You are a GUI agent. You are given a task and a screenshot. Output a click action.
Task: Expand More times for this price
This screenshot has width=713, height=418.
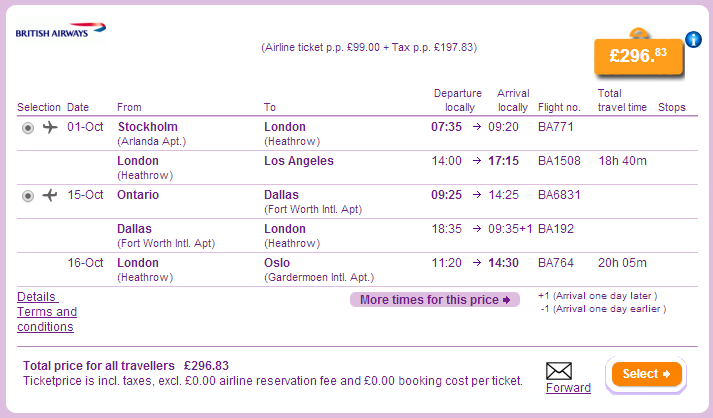coord(435,300)
